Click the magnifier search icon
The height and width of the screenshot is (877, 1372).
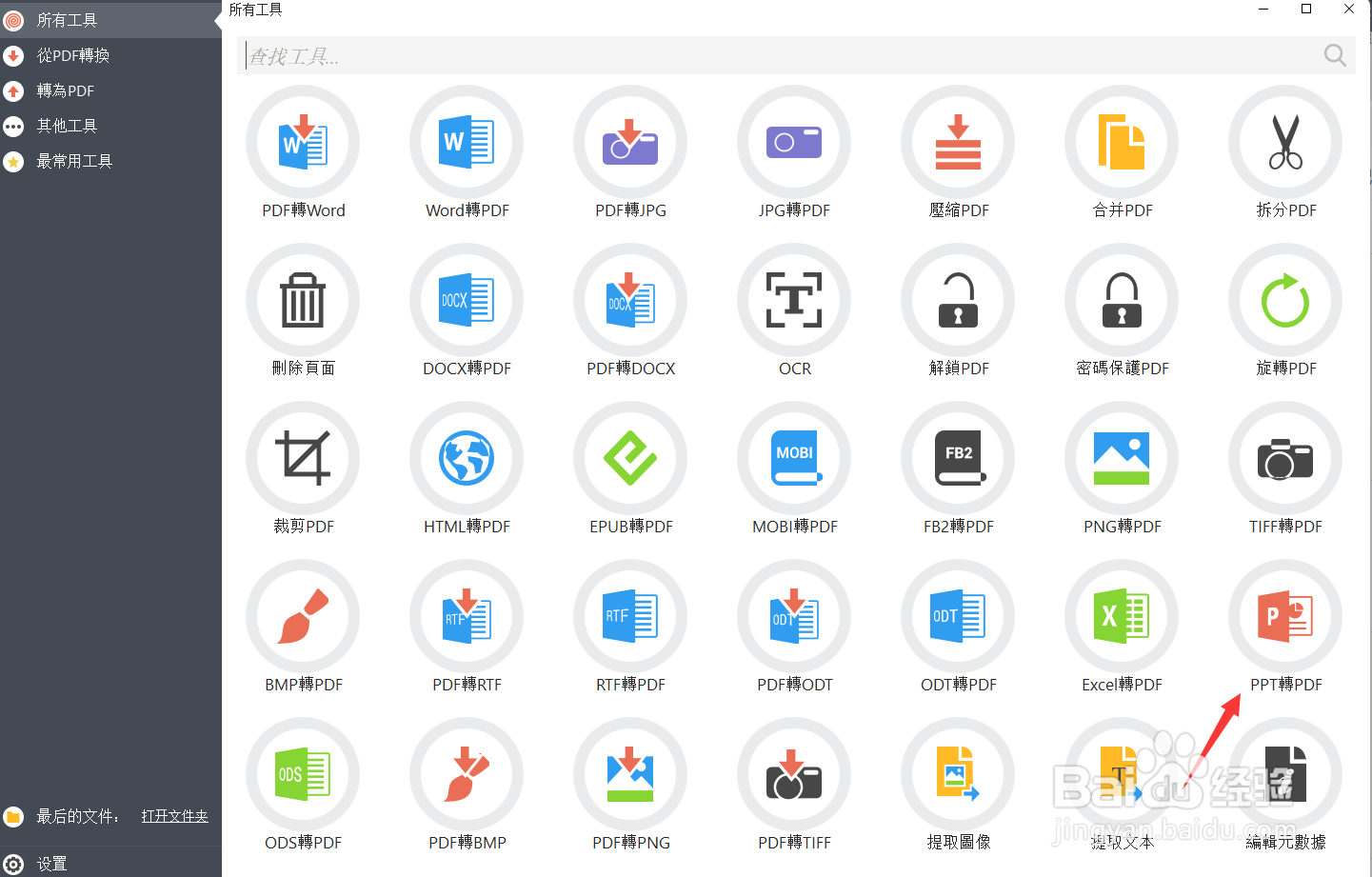point(1335,56)
